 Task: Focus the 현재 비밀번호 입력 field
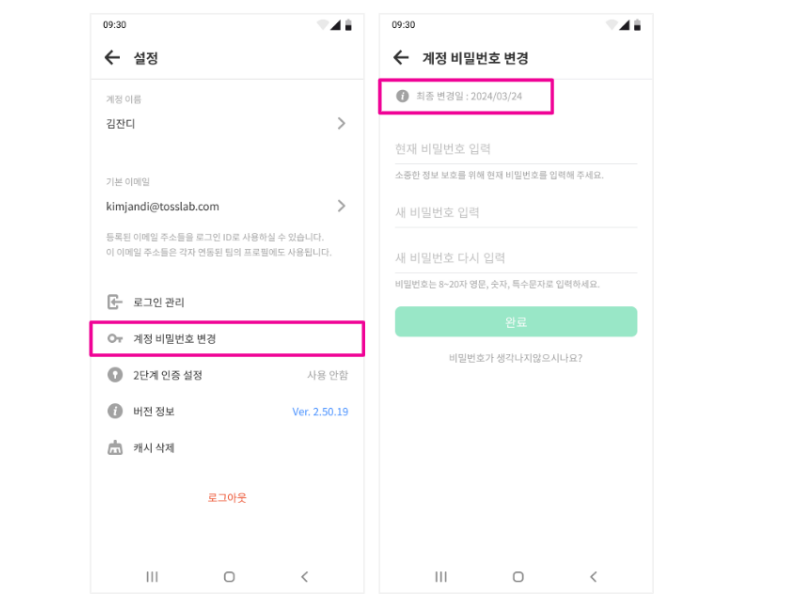[515, 149]
